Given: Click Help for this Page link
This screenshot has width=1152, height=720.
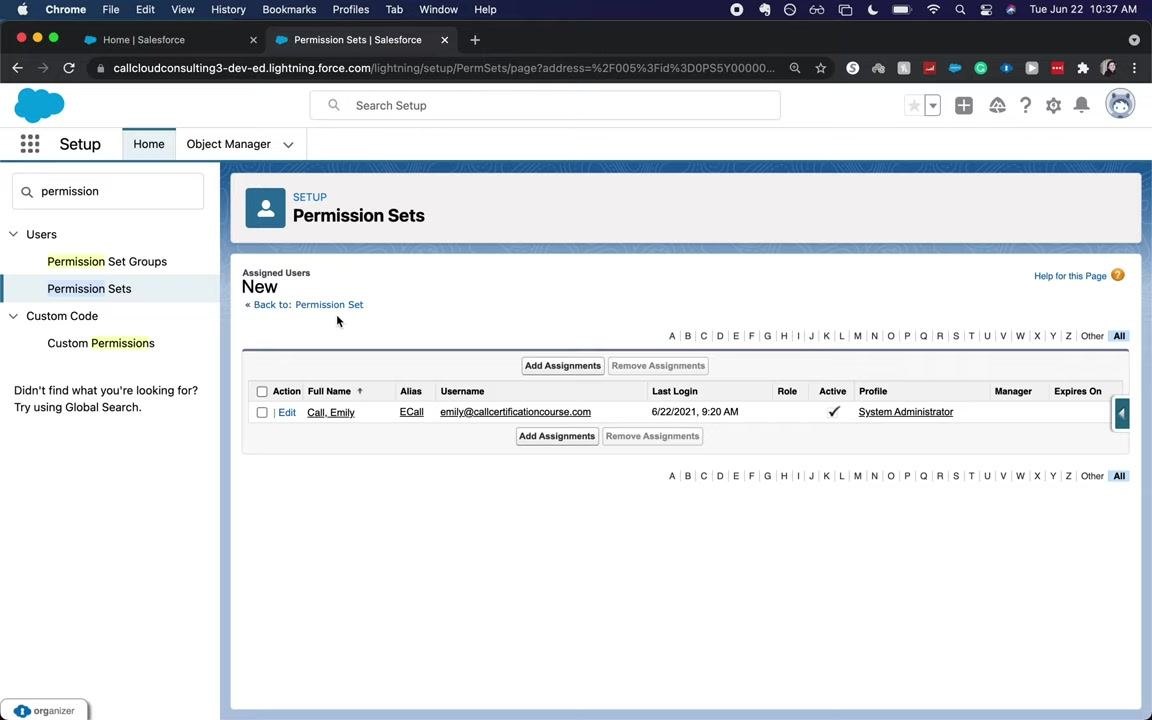Looking at the screenshot, I should click(1070, 276).
